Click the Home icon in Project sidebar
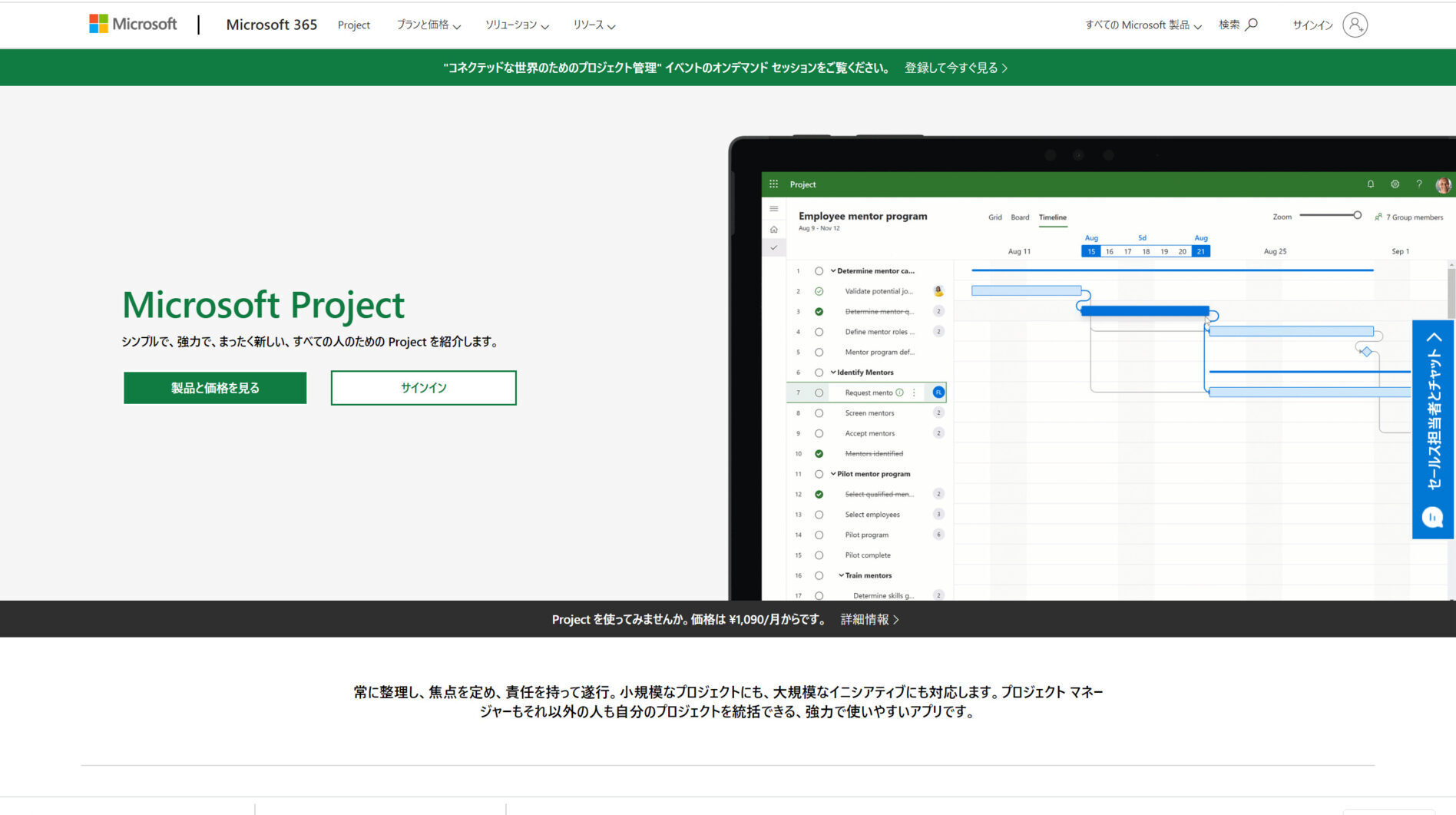The width and height of the screenshot is (1456, 815). [x=773, y=230]
